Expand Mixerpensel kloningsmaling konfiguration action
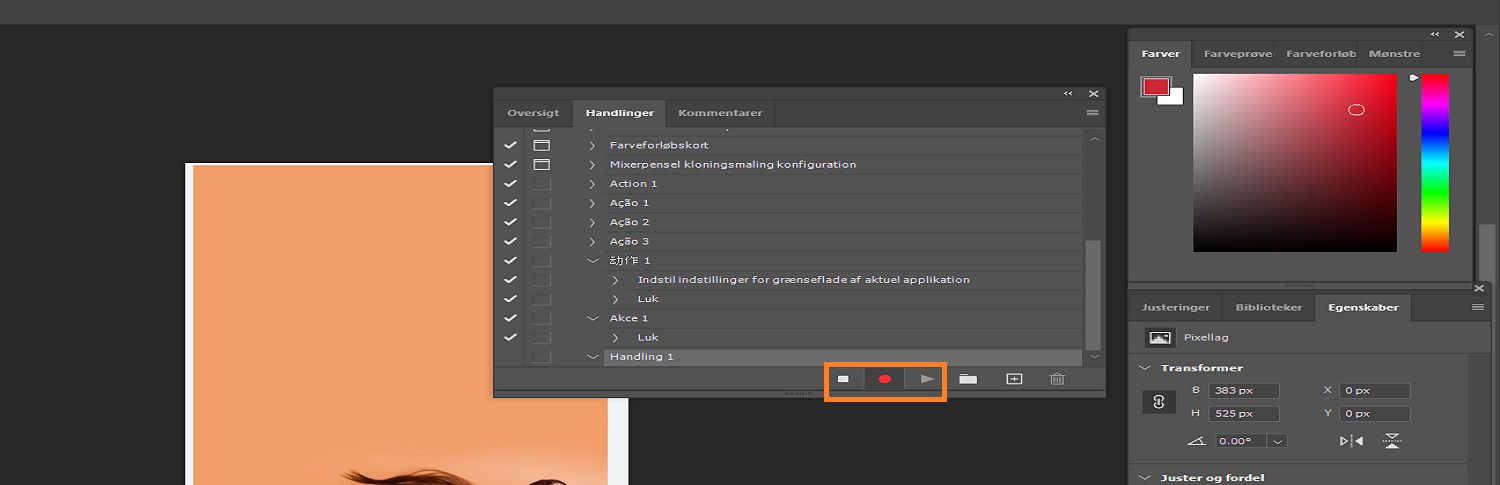Image resolution: width=1500 pixels, height=485 pixels. coord(592,164)
